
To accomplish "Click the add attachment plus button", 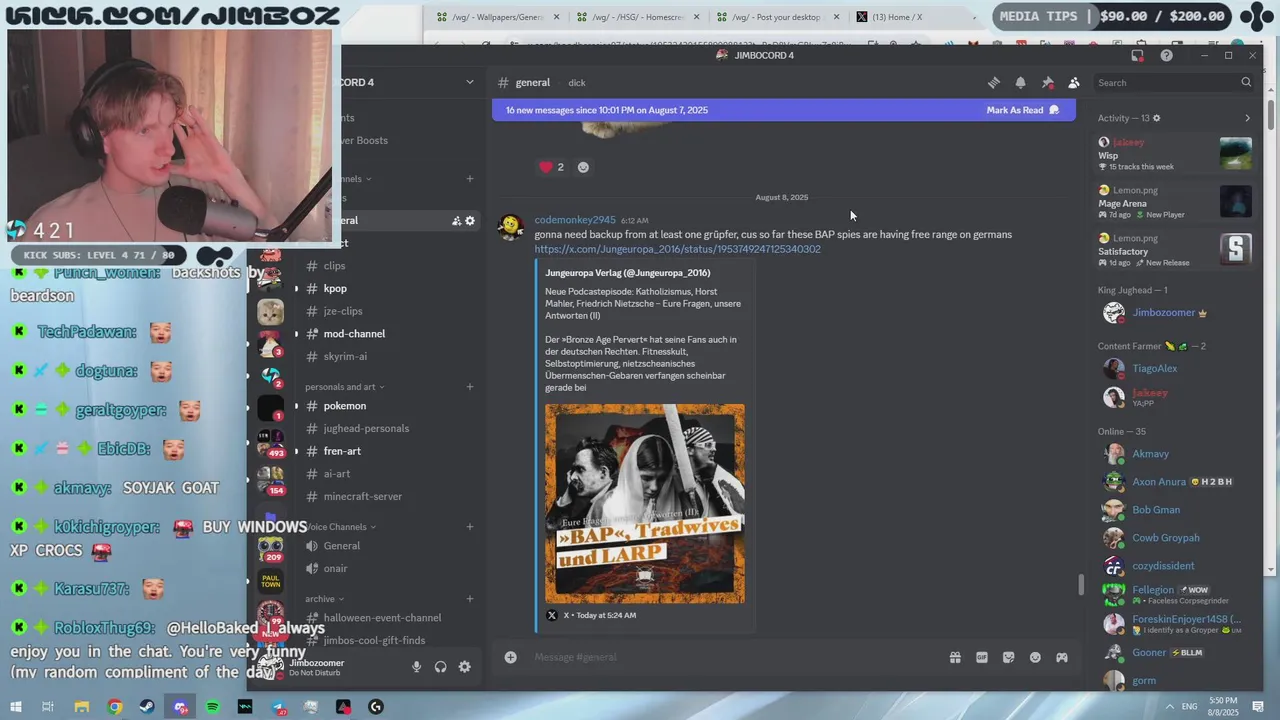I will tap(510, 657).
